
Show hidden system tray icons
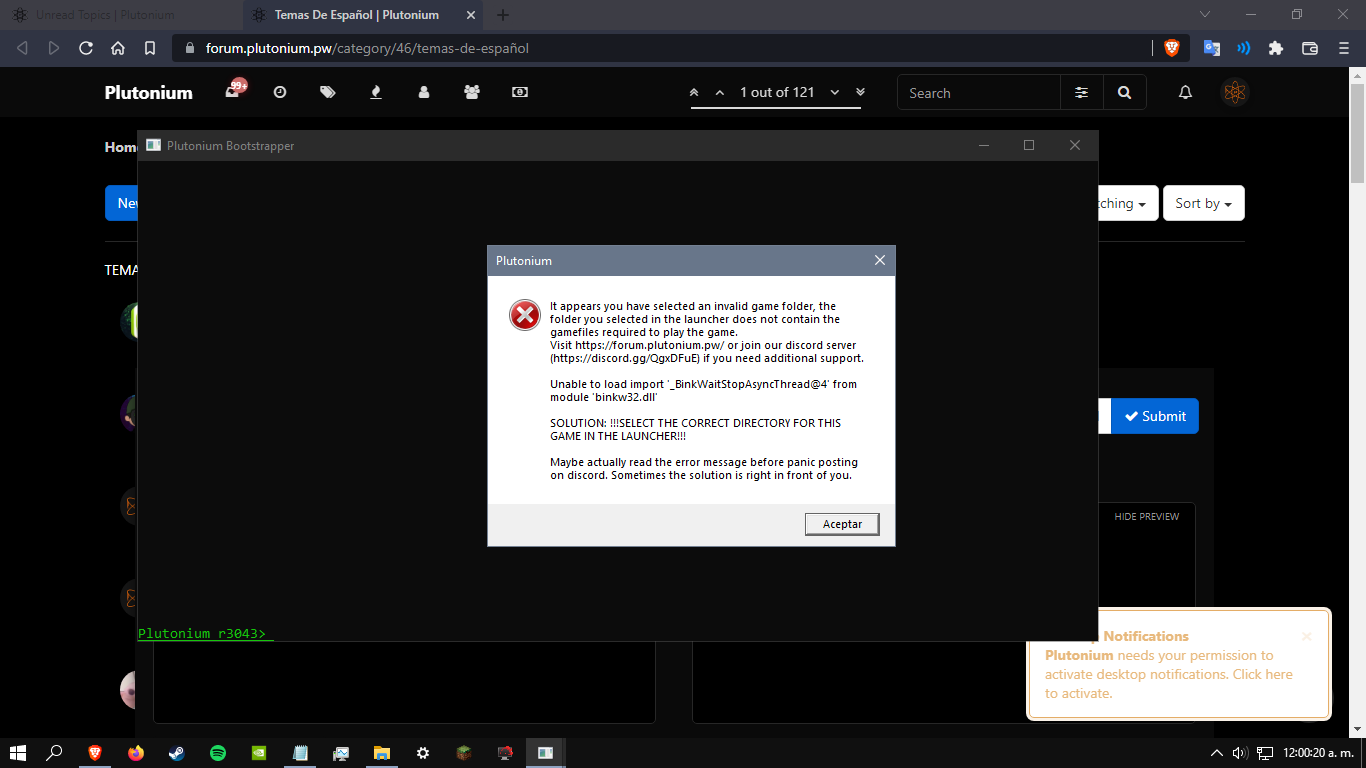click(x=1217, y=753)
